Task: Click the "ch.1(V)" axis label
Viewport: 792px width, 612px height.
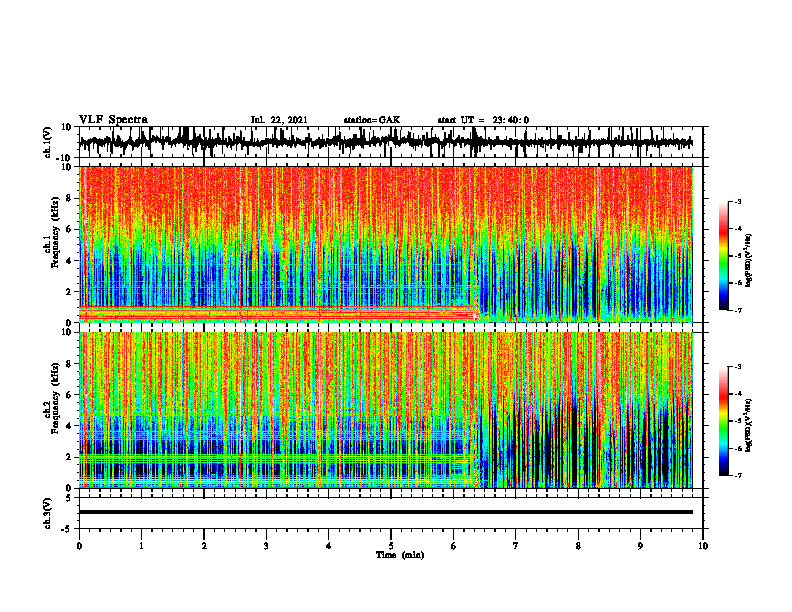Action: [49, 142]
